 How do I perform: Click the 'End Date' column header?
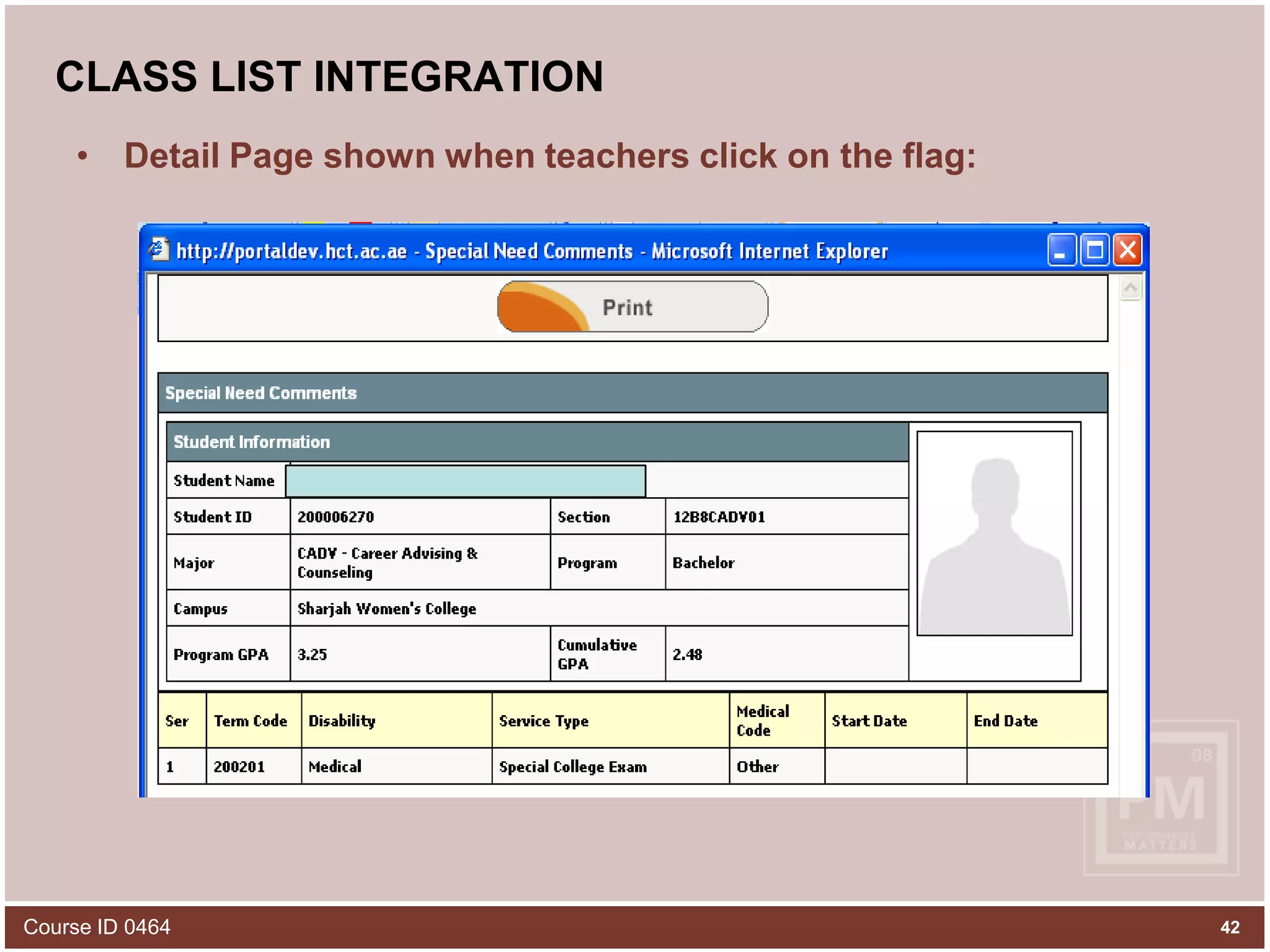[1037, 721]
